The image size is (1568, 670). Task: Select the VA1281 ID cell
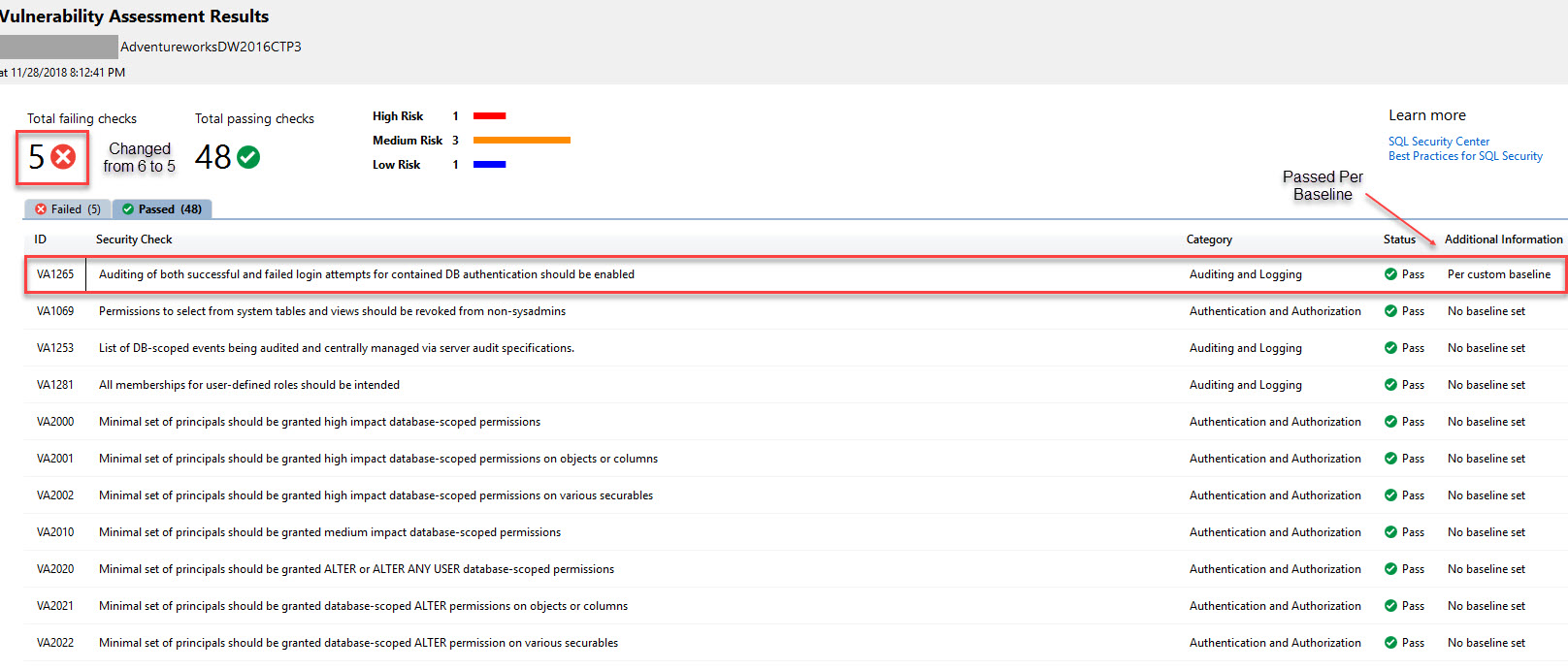[55, 385]
